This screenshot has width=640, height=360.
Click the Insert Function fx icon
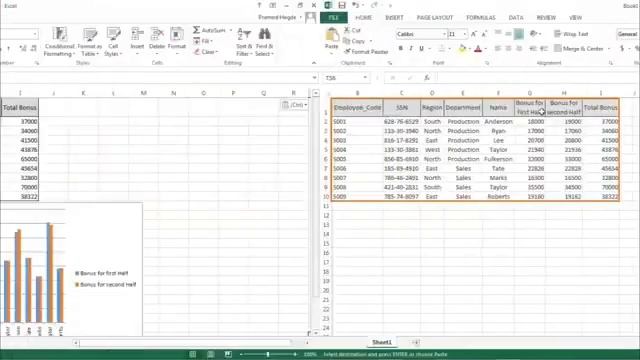pos(427,78)
